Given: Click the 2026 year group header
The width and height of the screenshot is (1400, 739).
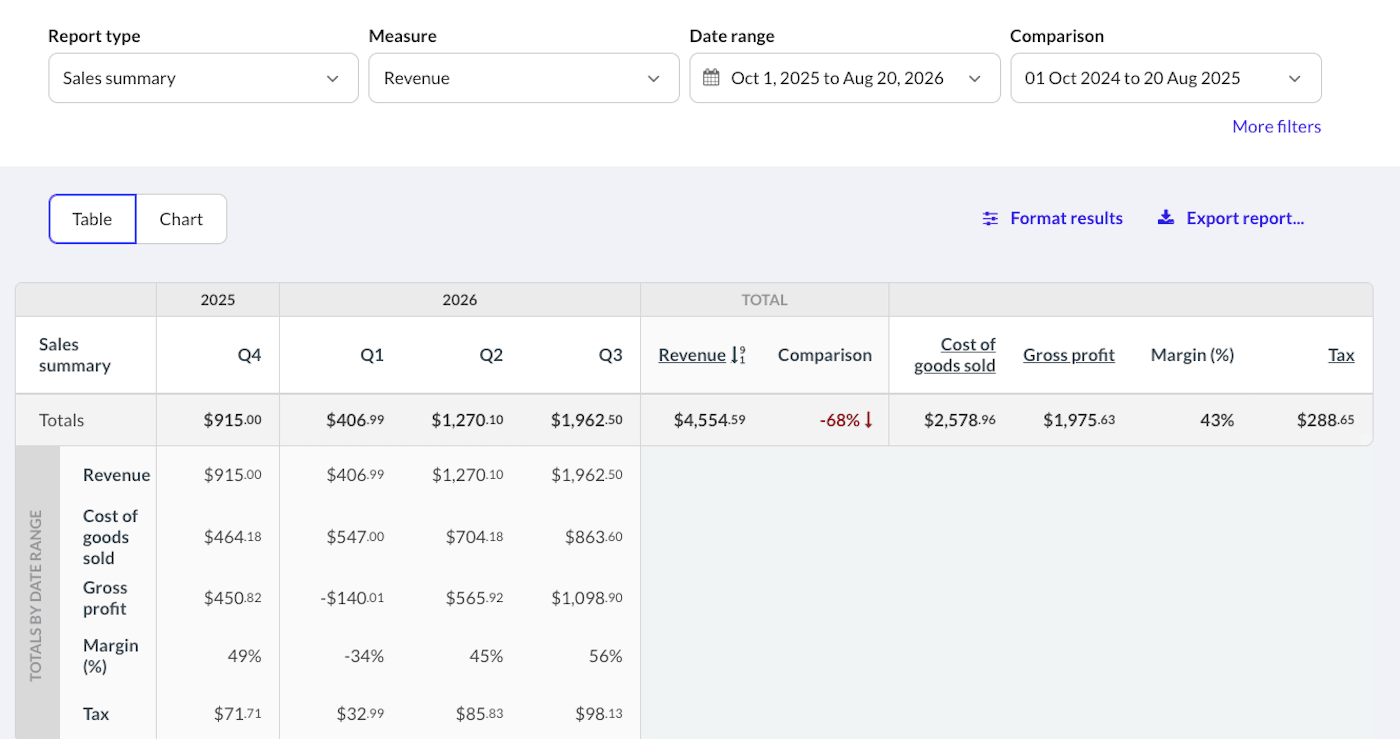Looking at the screenshot, I should pyautogui.click(x=460, y=300).
